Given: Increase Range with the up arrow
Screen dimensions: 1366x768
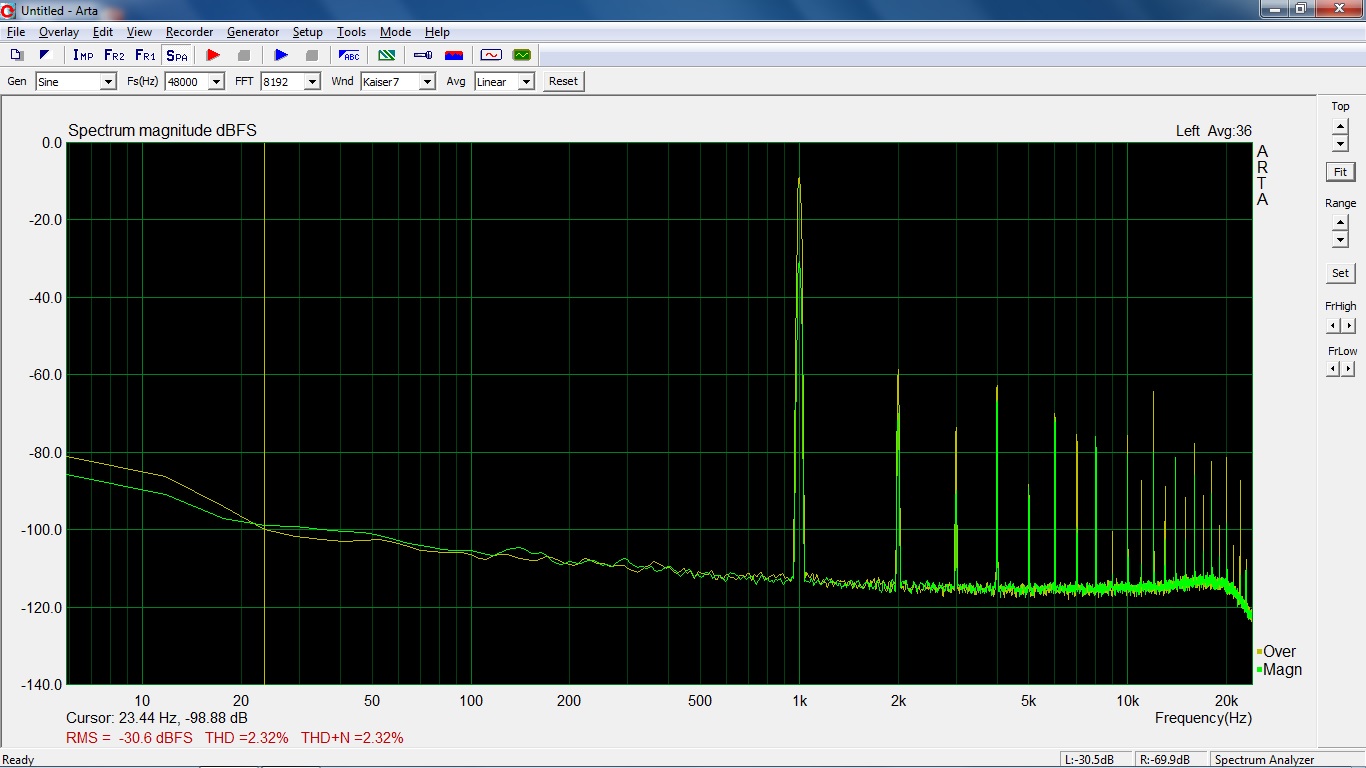Looking at the screenshot, I should [1340, 223].
